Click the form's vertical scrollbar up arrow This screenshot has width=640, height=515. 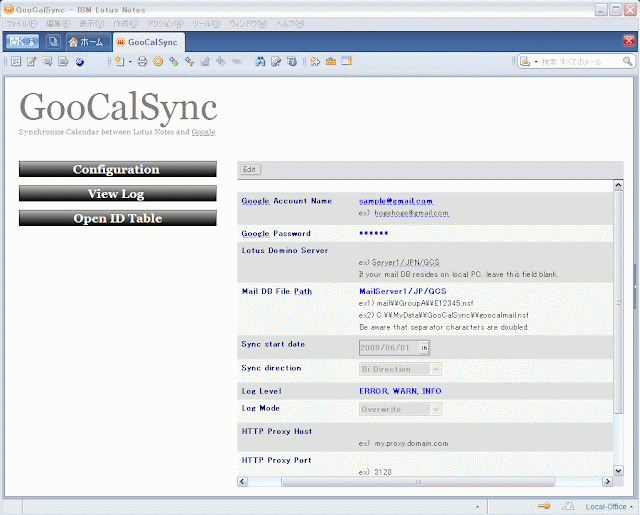pyautogui.click(x=618, y=185)
